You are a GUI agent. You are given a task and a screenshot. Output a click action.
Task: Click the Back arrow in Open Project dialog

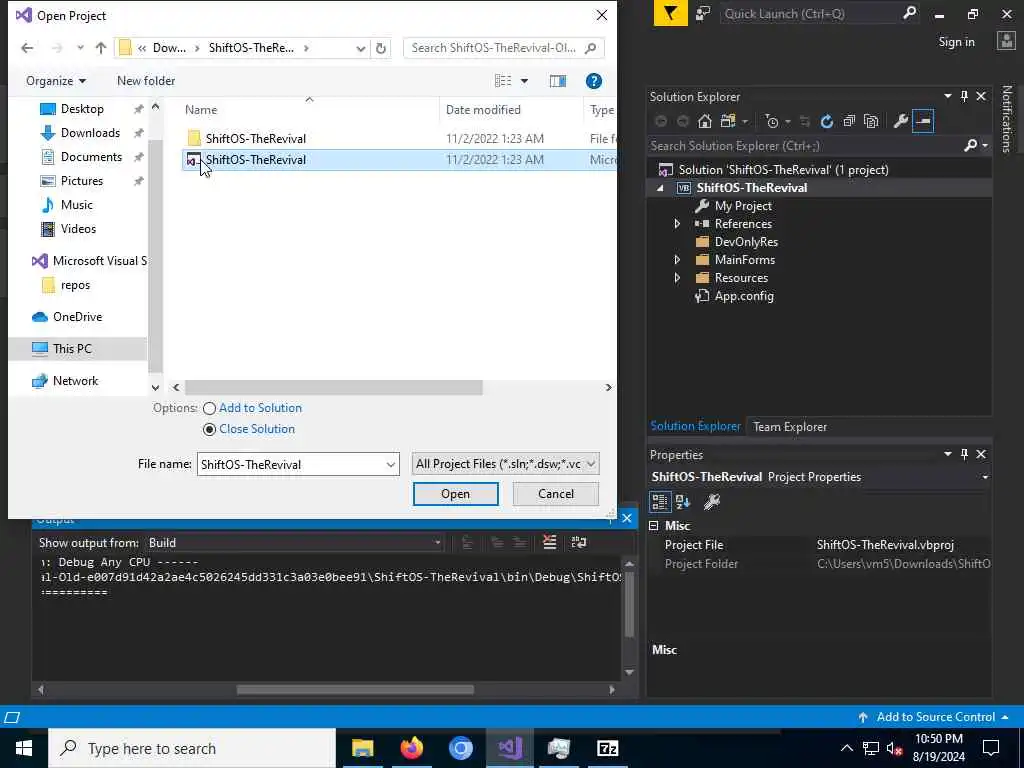pyautogui.click(x=27, y=48)
